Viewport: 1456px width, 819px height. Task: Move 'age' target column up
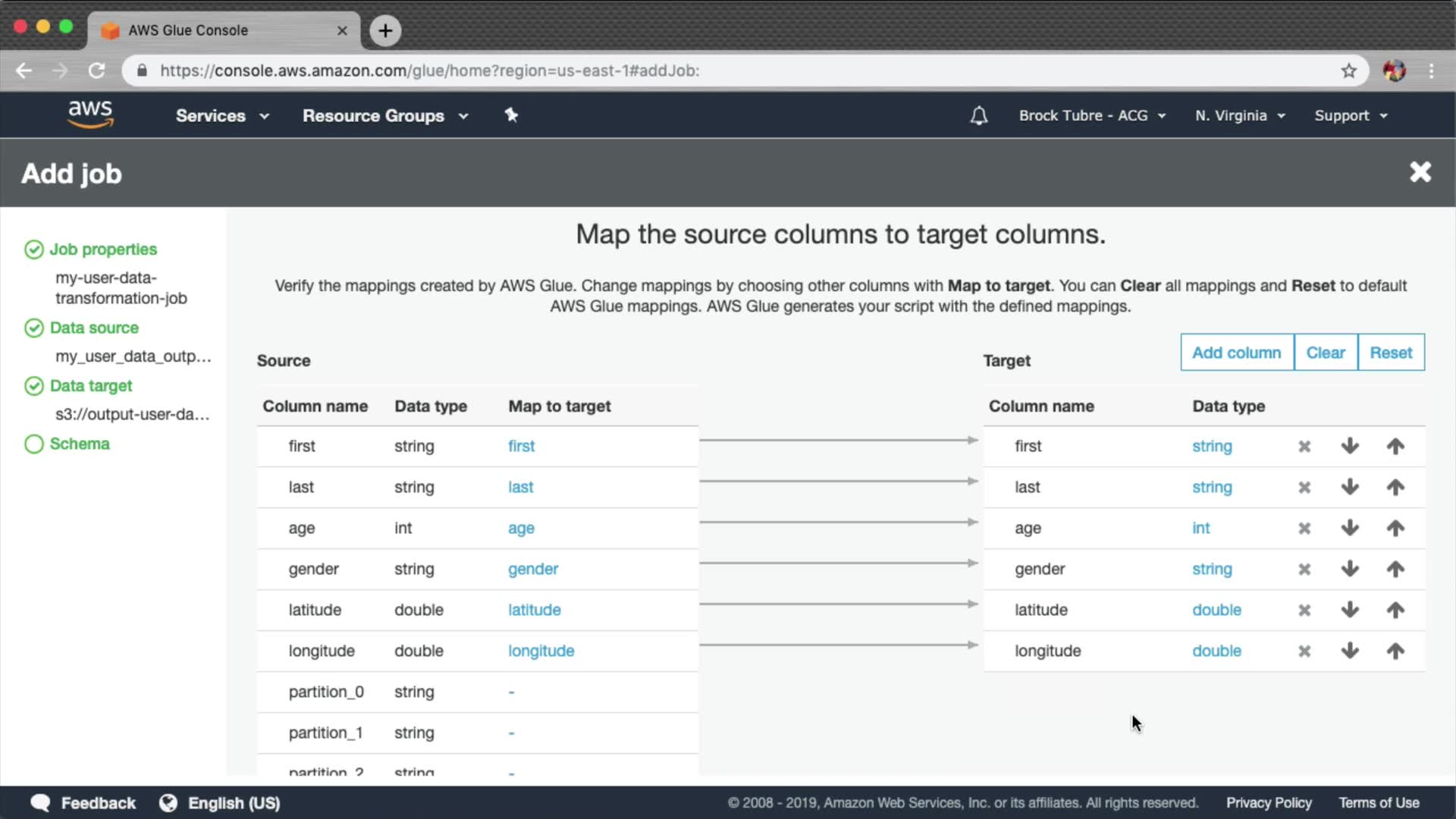pos(1395,529)
